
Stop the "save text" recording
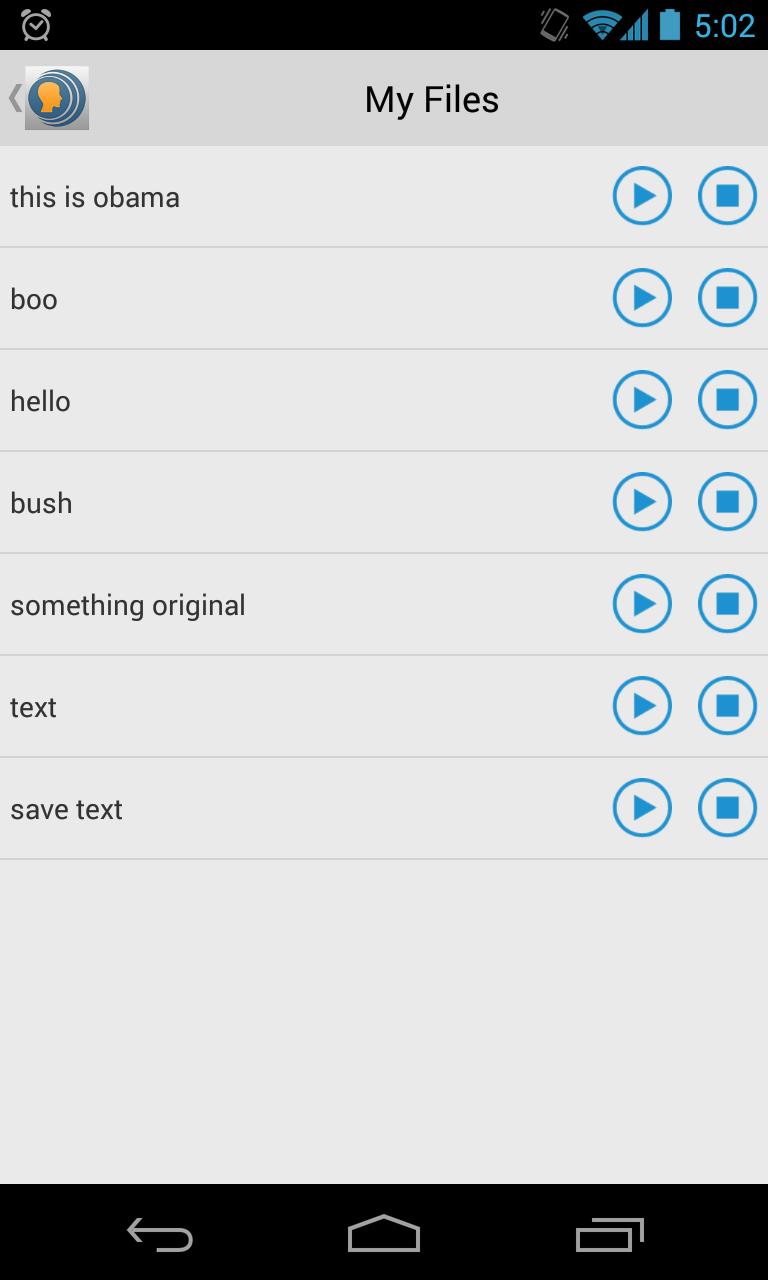pos(727,807)
